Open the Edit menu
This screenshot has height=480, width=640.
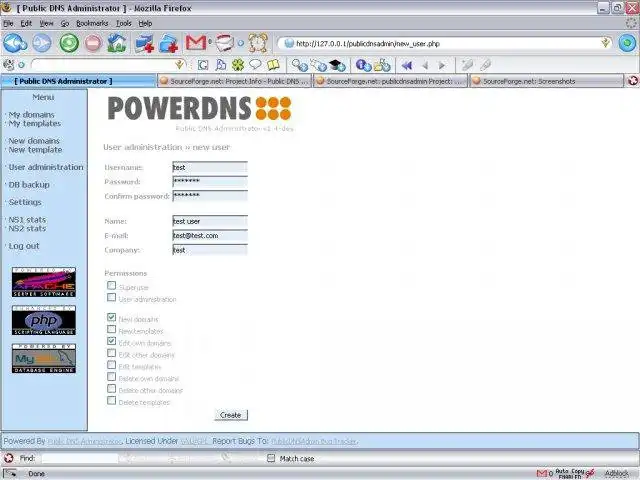pos(26,23)
